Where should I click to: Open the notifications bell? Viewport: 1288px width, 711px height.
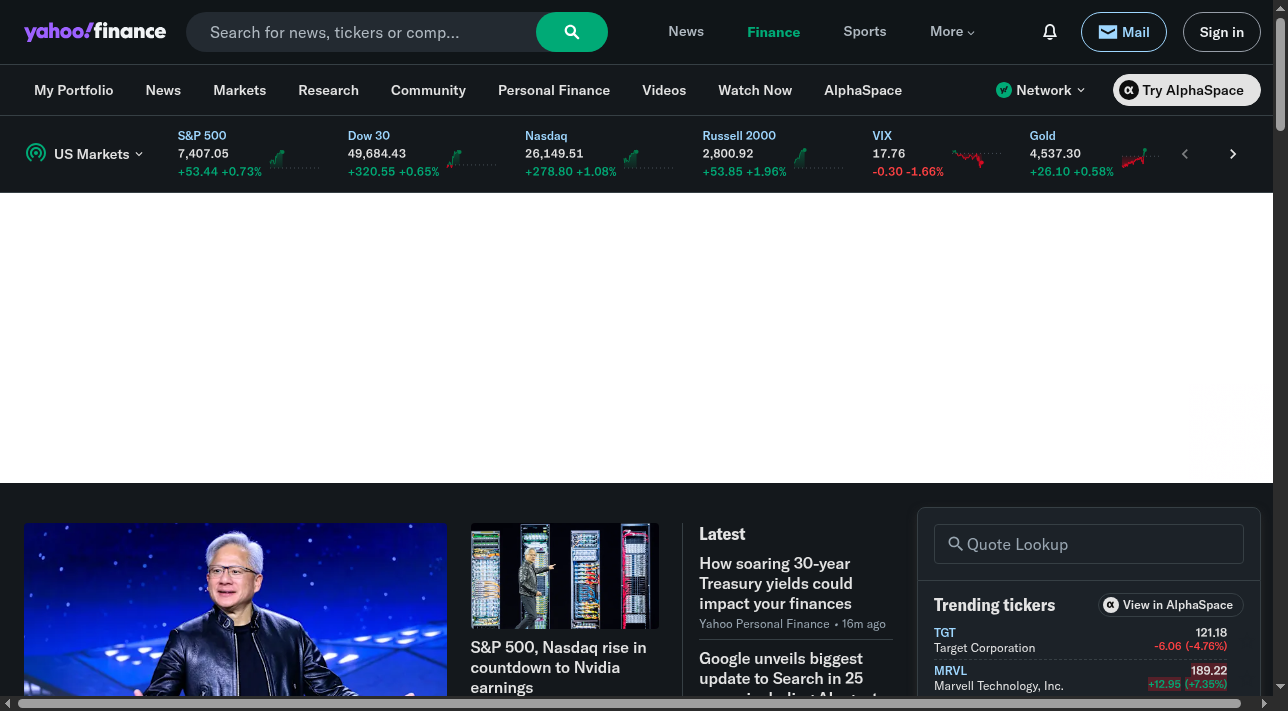coord(1050,32)
